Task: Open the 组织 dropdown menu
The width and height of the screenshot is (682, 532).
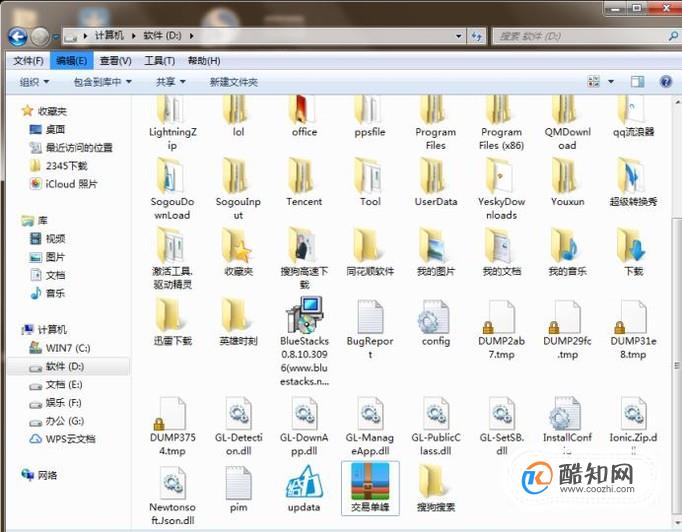Action: click(34, 82)
